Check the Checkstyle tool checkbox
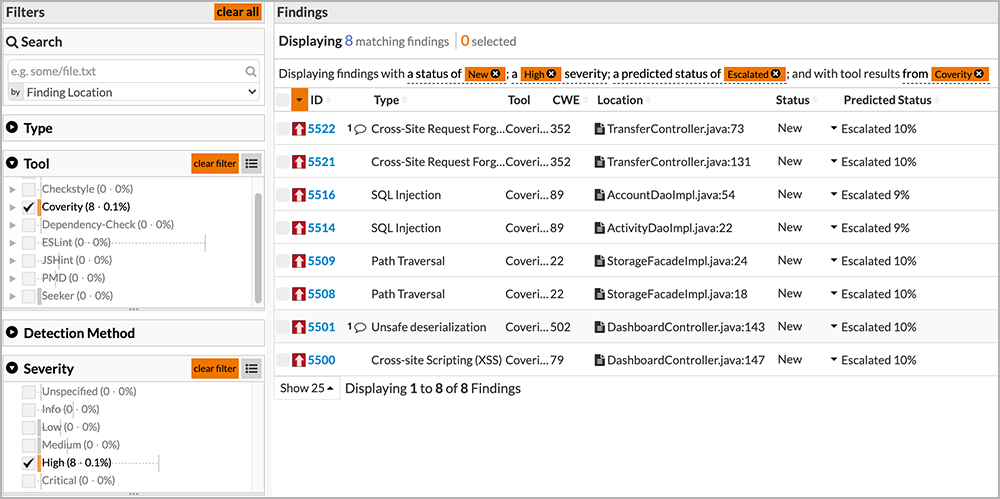The height and width of the screenshot is (499, 1000). (28, 189)
